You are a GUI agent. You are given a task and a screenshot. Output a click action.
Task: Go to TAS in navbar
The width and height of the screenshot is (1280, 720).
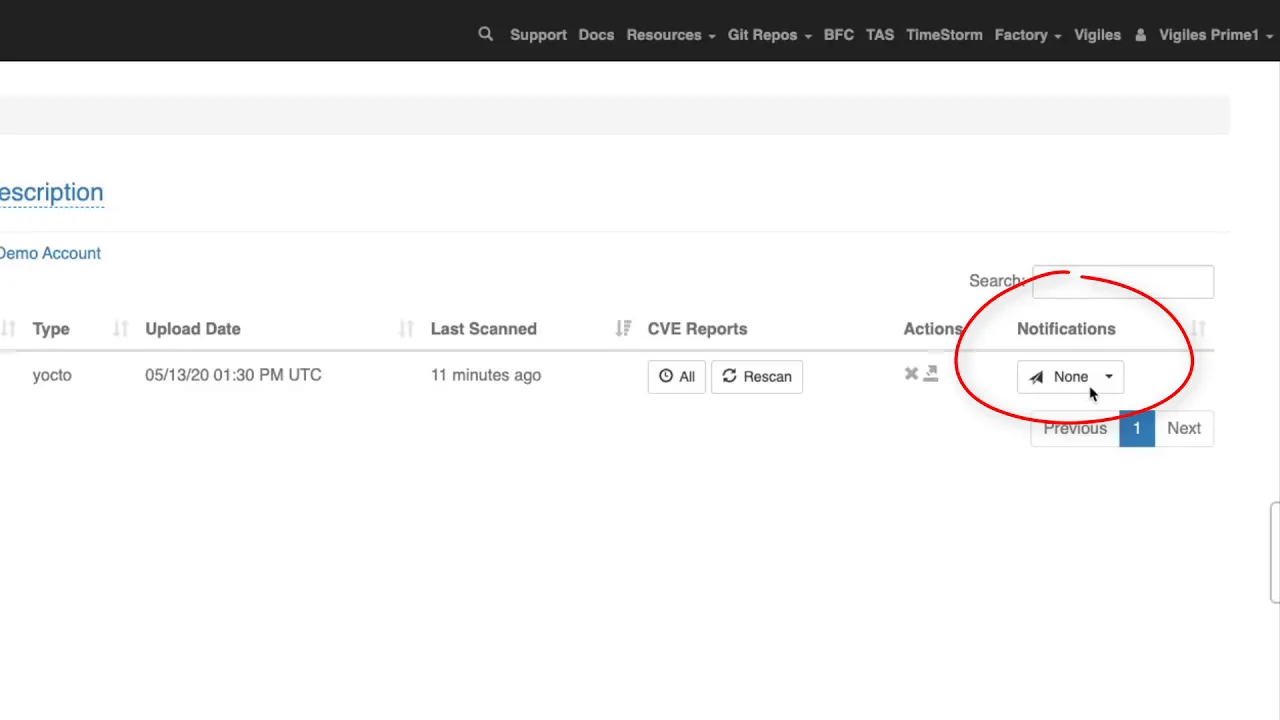tap(880, 35)
